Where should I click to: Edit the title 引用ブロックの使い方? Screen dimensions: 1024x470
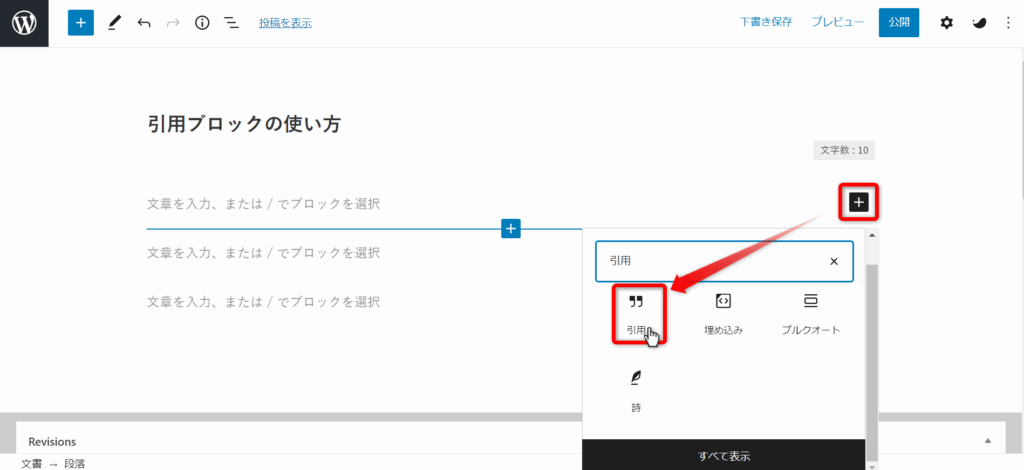(244, 124)
